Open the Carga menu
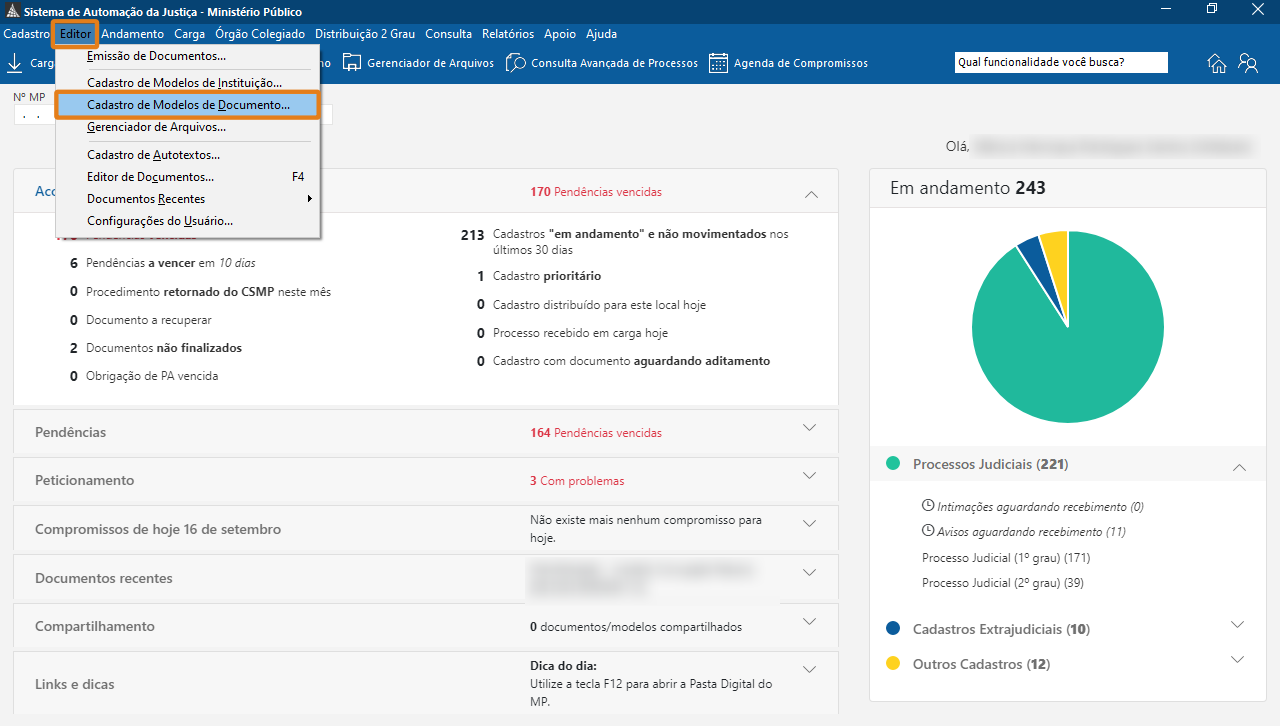This screenshot has width=1280, height=726. click(189, 34)
